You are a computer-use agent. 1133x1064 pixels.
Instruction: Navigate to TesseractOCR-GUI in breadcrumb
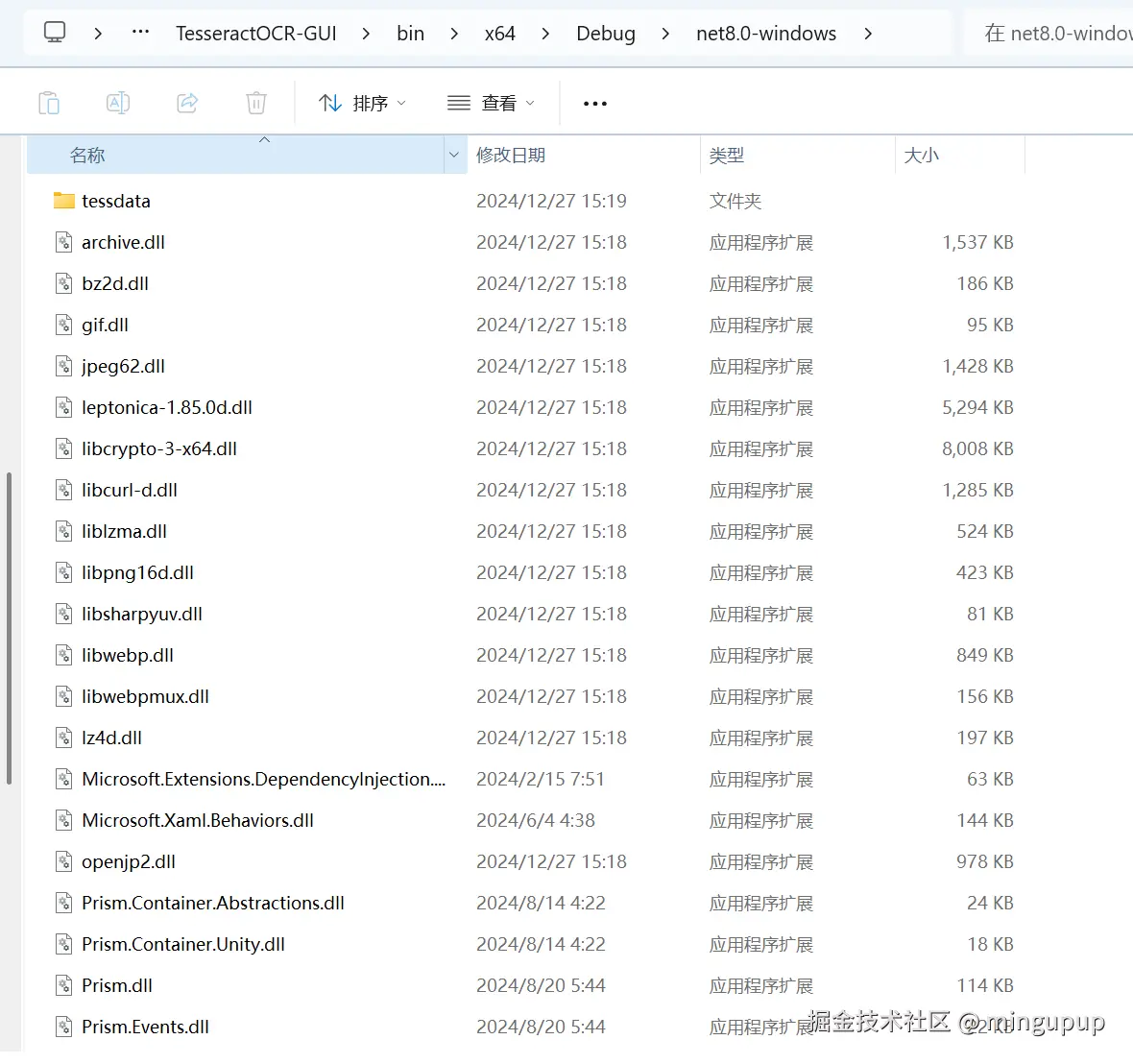tap(255, 34)
